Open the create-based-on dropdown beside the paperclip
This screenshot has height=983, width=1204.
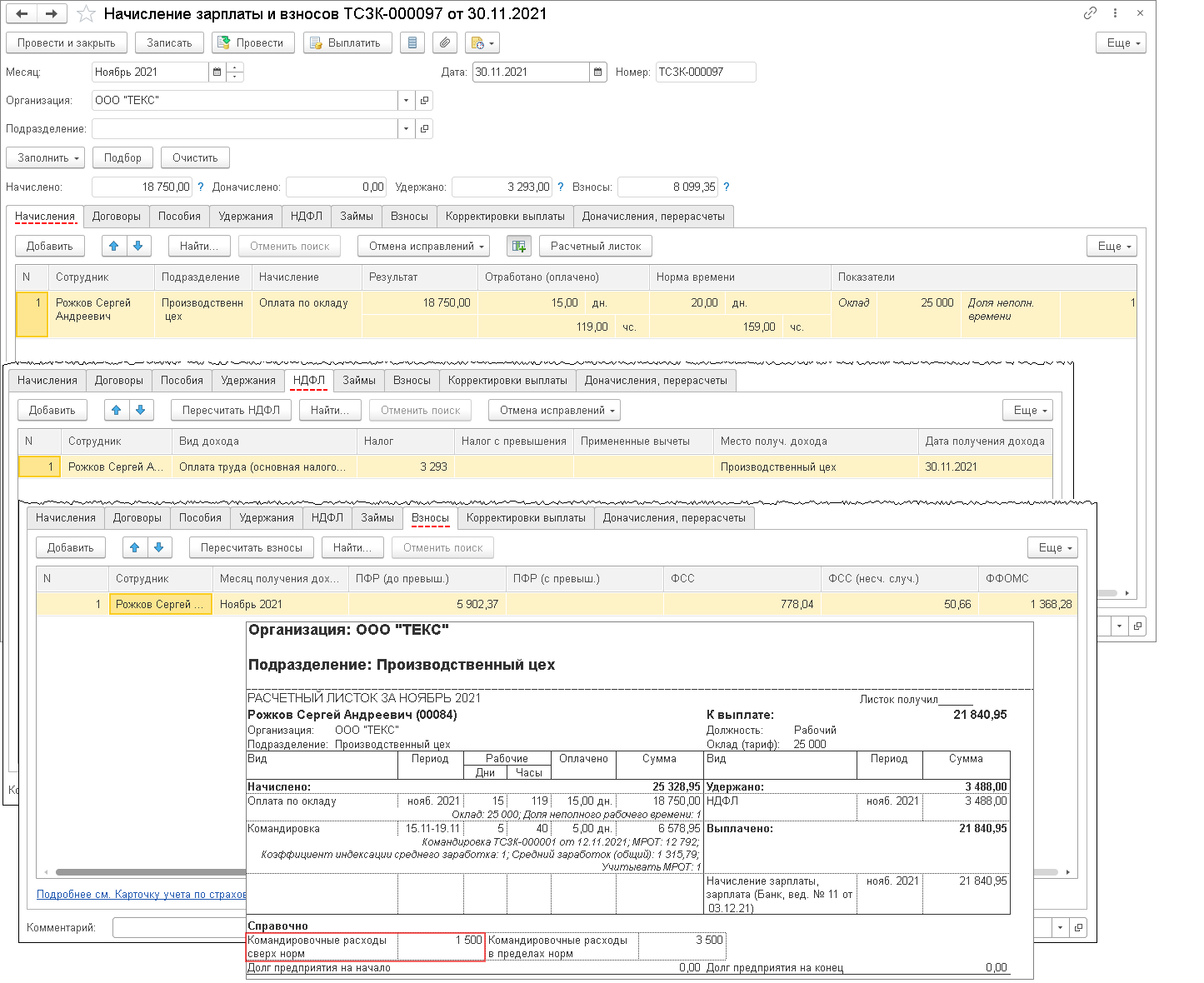coord(482,42)
